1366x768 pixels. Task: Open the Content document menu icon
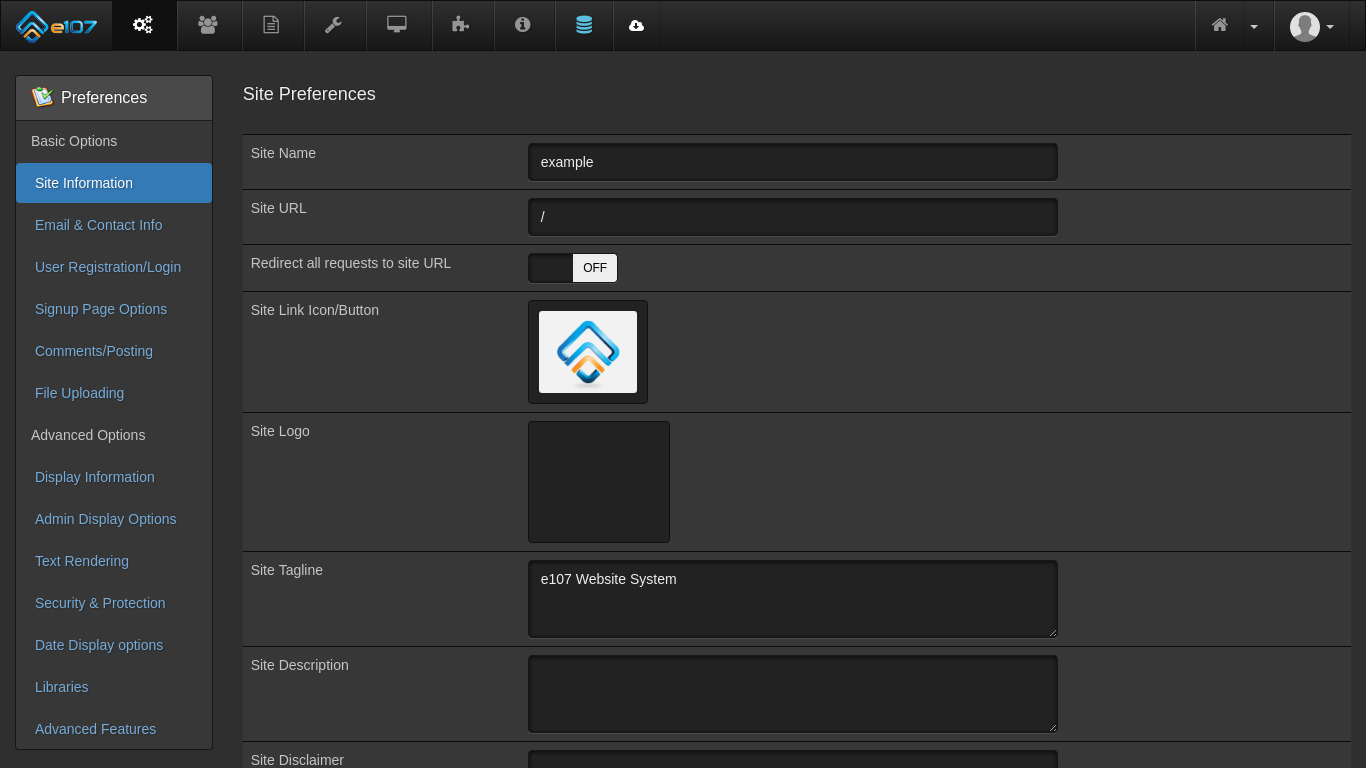click(271, 25)
